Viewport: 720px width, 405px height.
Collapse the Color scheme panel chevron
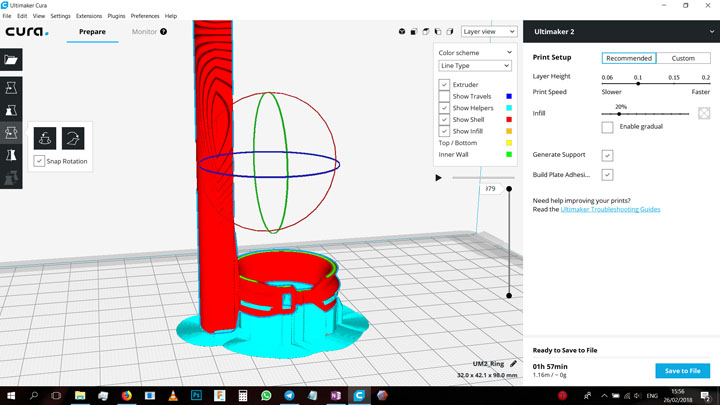[509, 52]
